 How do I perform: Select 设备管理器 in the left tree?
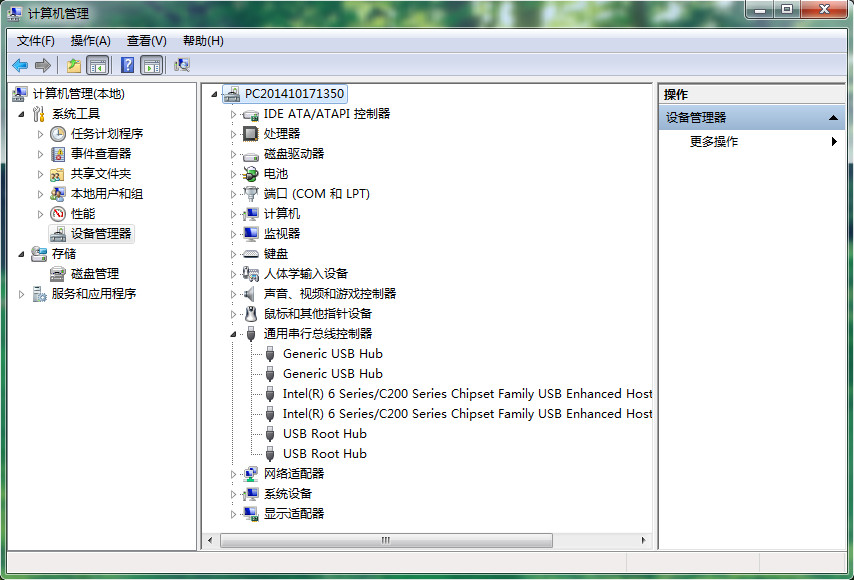click(x=101, y=234)
